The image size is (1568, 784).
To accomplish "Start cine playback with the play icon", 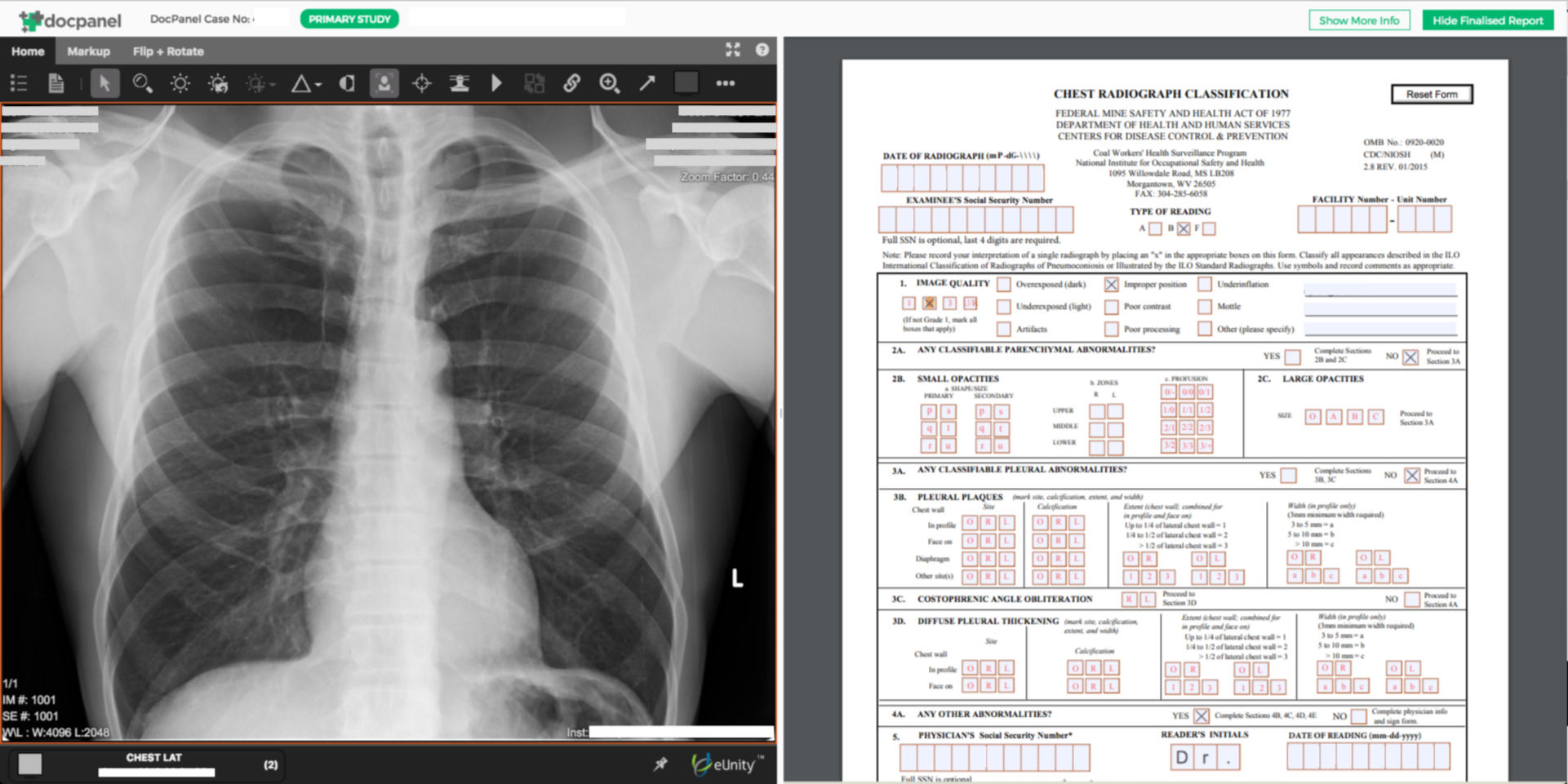I will (x=498, y=82).
